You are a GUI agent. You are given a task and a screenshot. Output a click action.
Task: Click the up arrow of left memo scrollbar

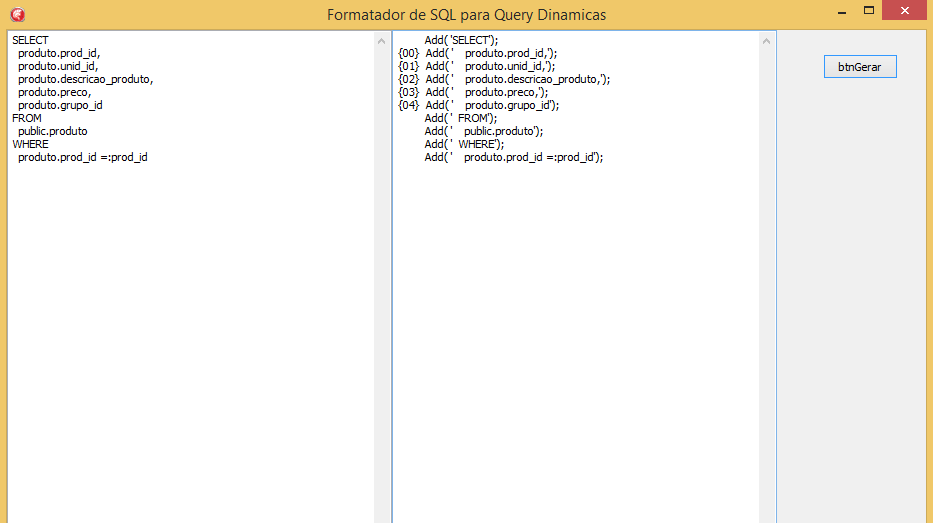[x=381, y=41]
